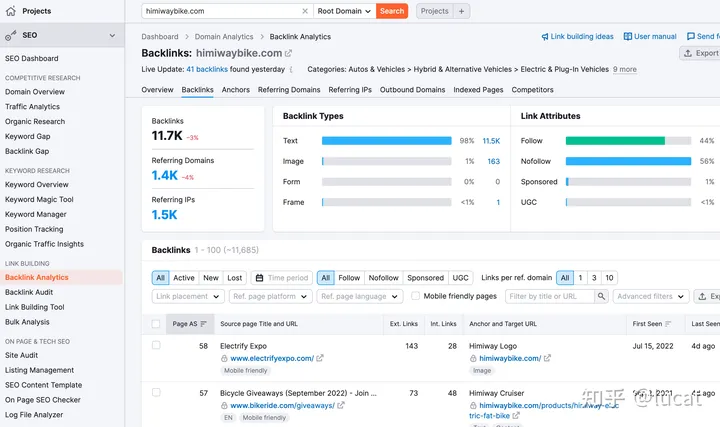The width and height of the screenshot is (720, 427).
Task: Open external link icon after www.electrifyexpo.com/
Action: coord(320,358)
